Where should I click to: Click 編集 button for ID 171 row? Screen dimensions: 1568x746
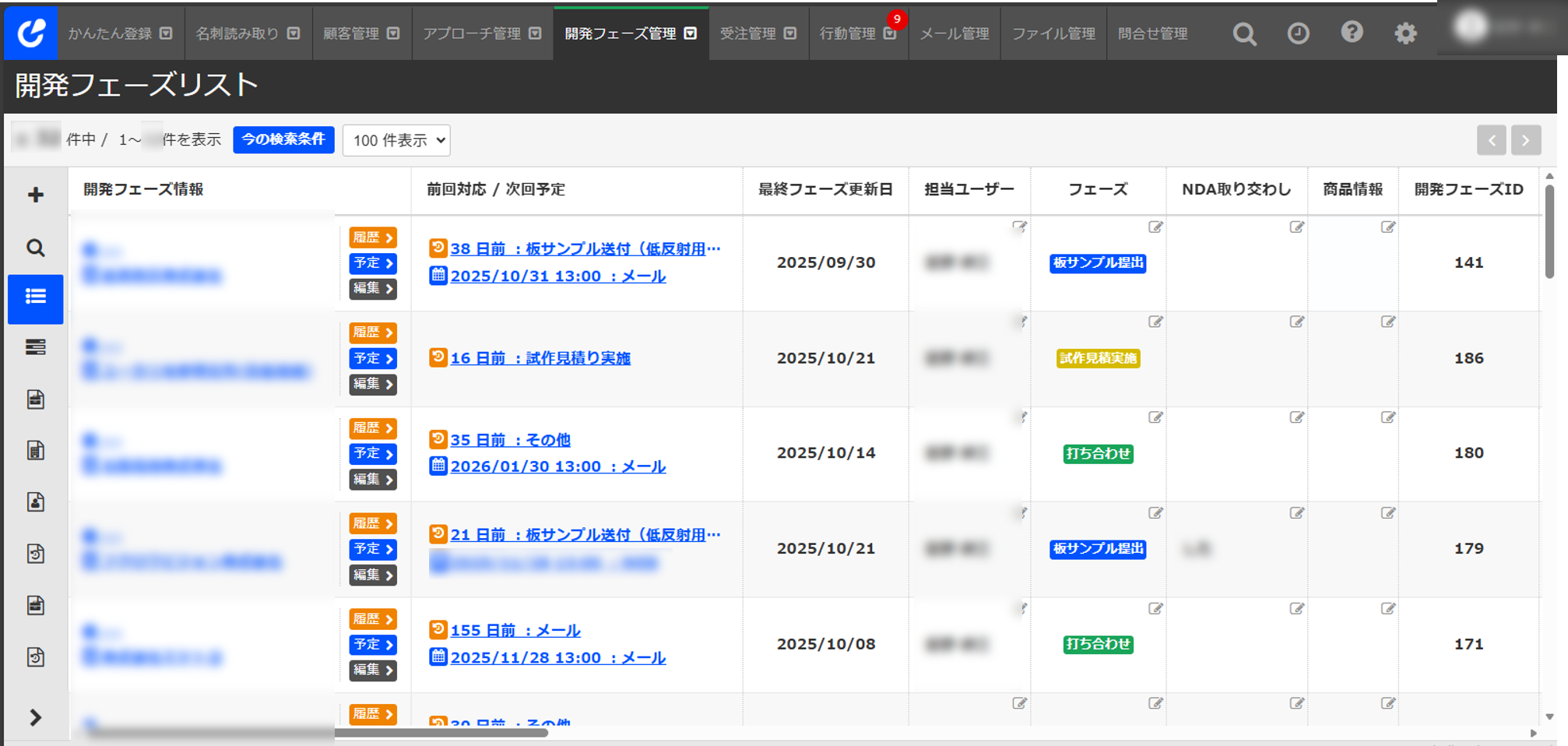point(373,670)
